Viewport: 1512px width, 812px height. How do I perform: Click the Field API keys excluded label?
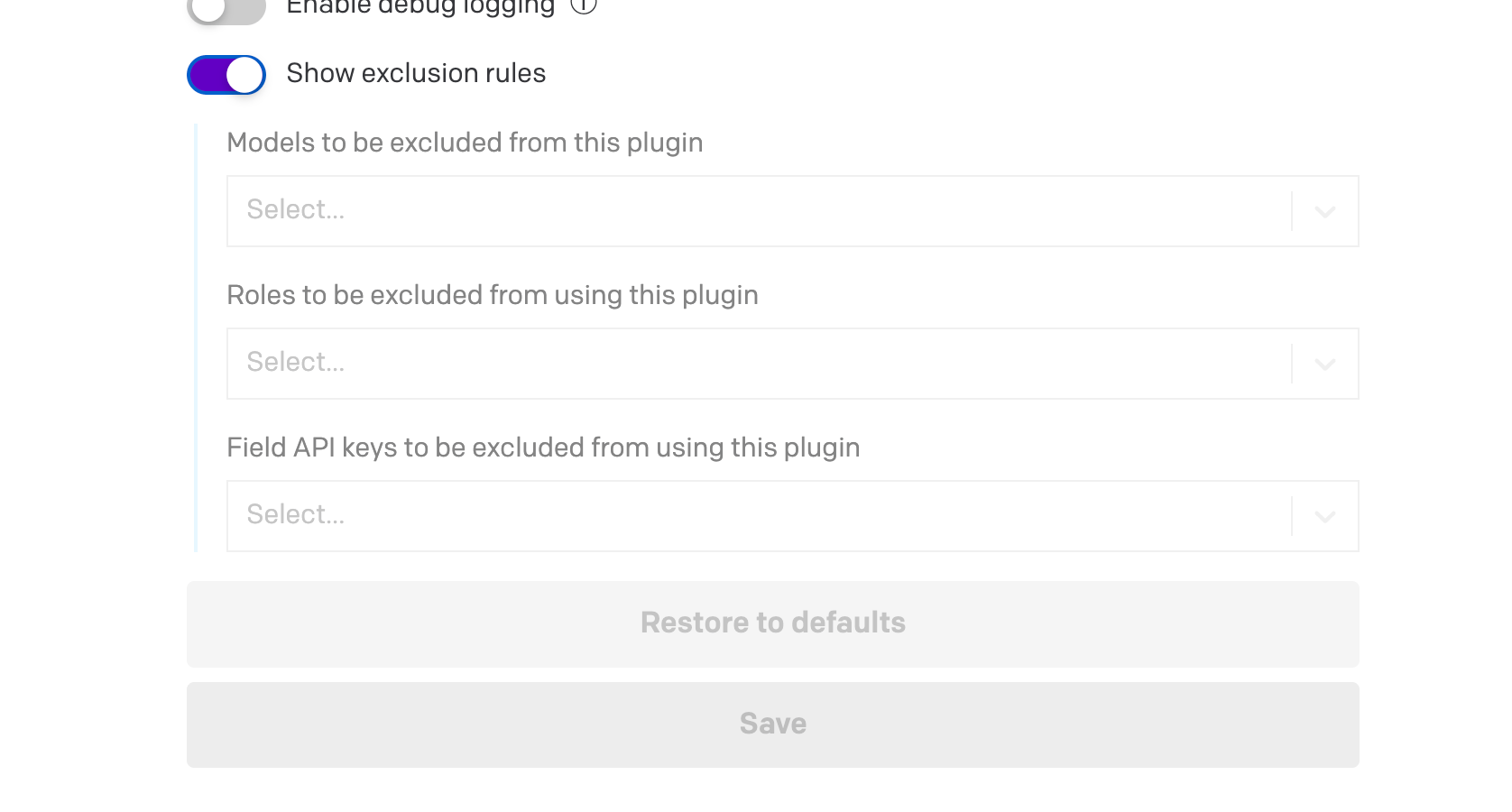pos(543,448)
